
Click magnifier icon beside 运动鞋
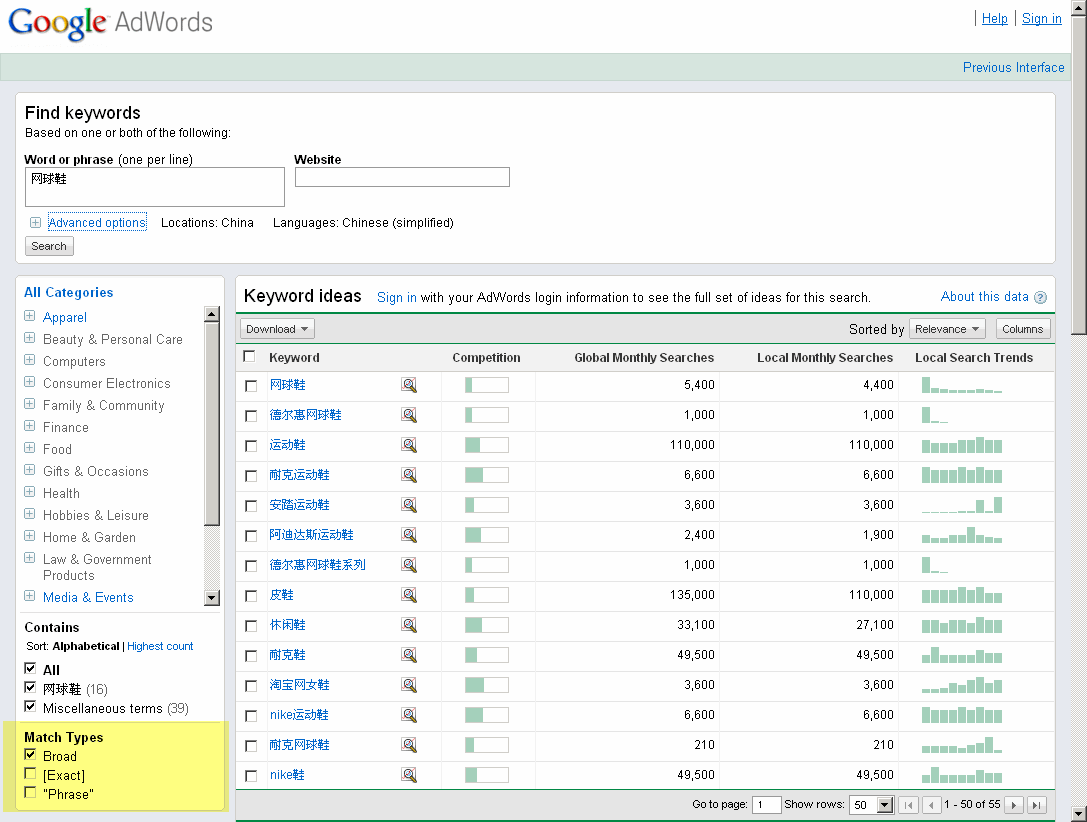pos(409,445)
